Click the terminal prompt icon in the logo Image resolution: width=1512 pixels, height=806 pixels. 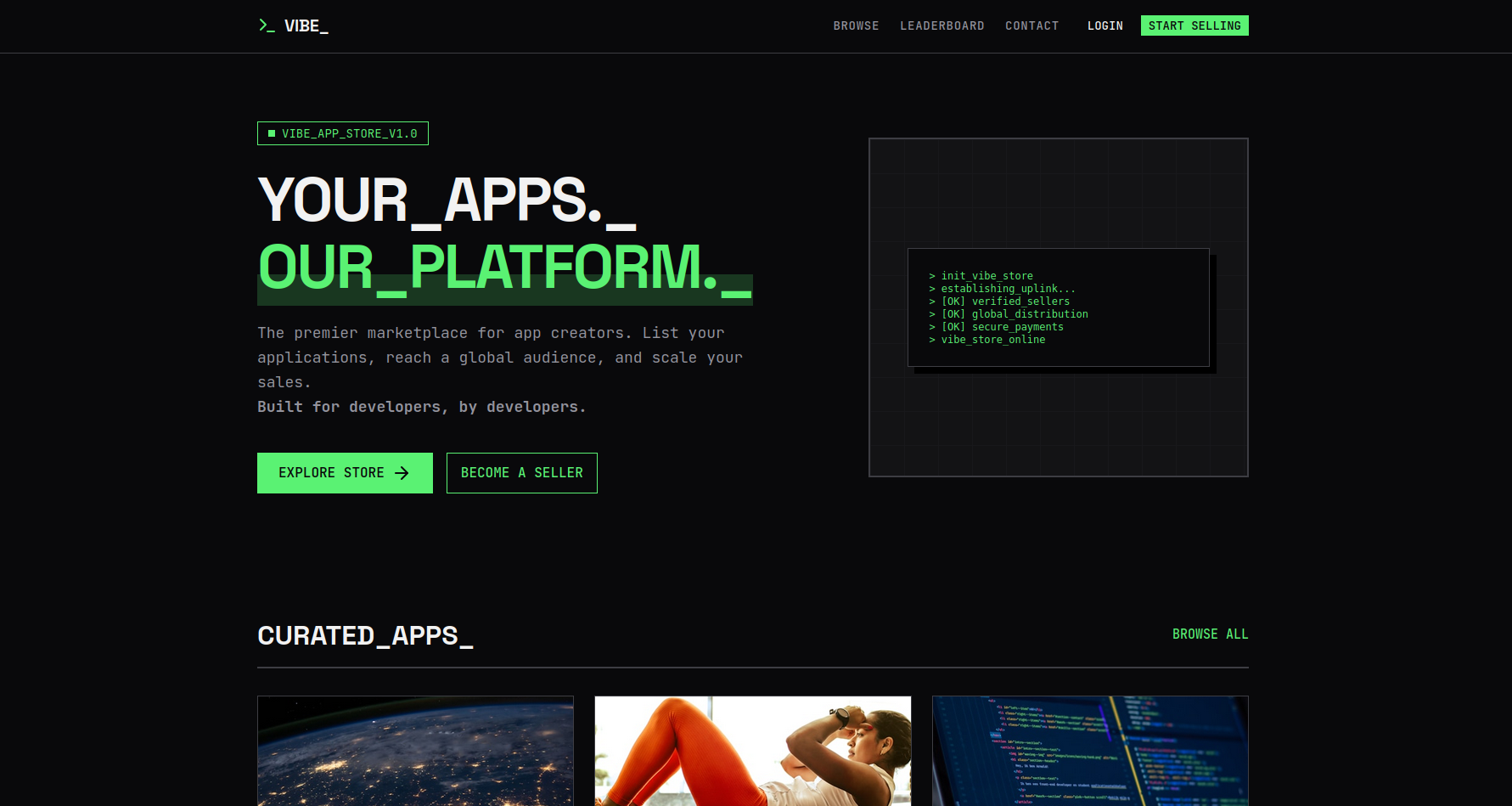click(x=266, y=25)
